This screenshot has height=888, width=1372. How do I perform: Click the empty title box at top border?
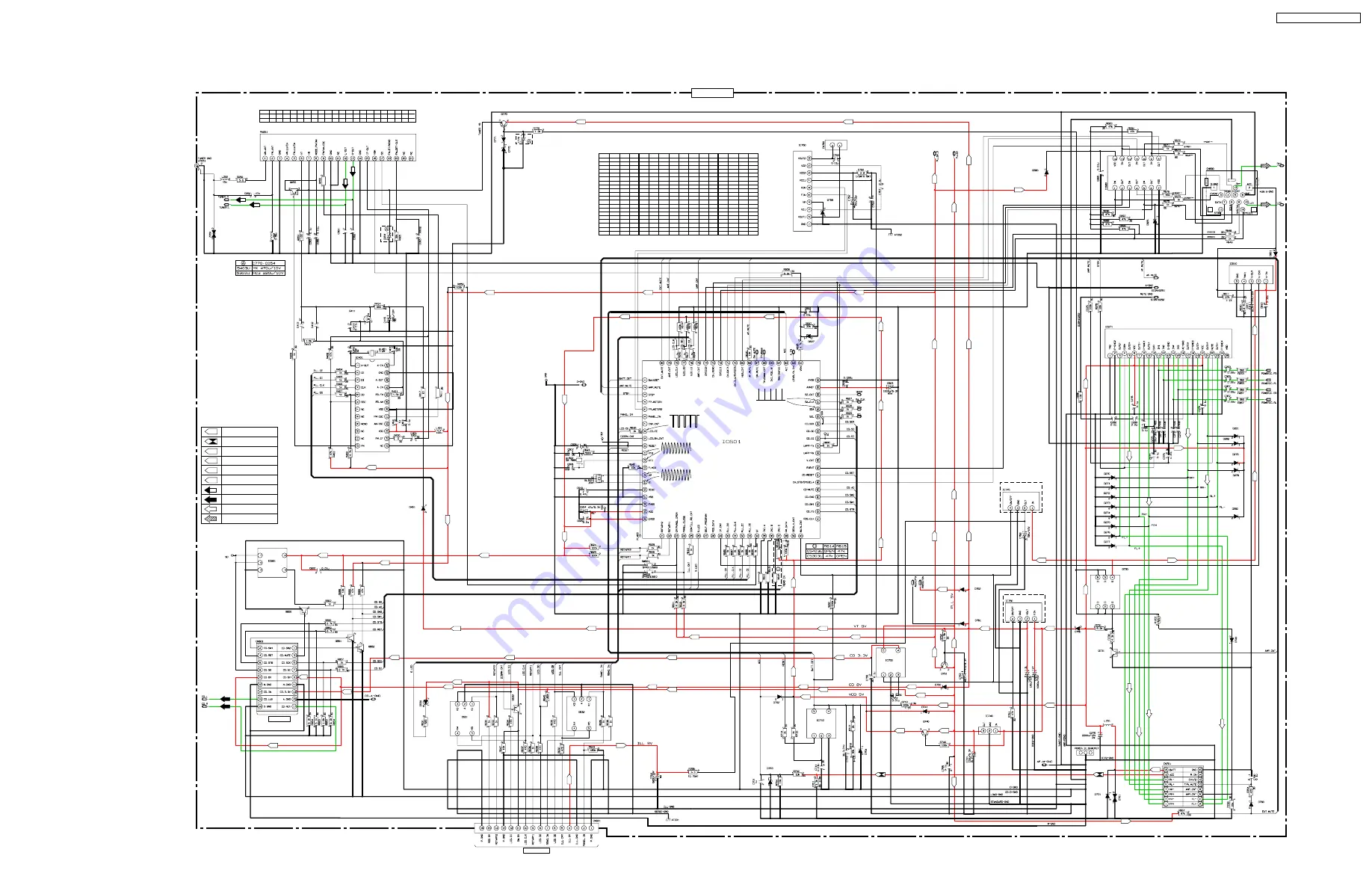[x=712, y=93]
